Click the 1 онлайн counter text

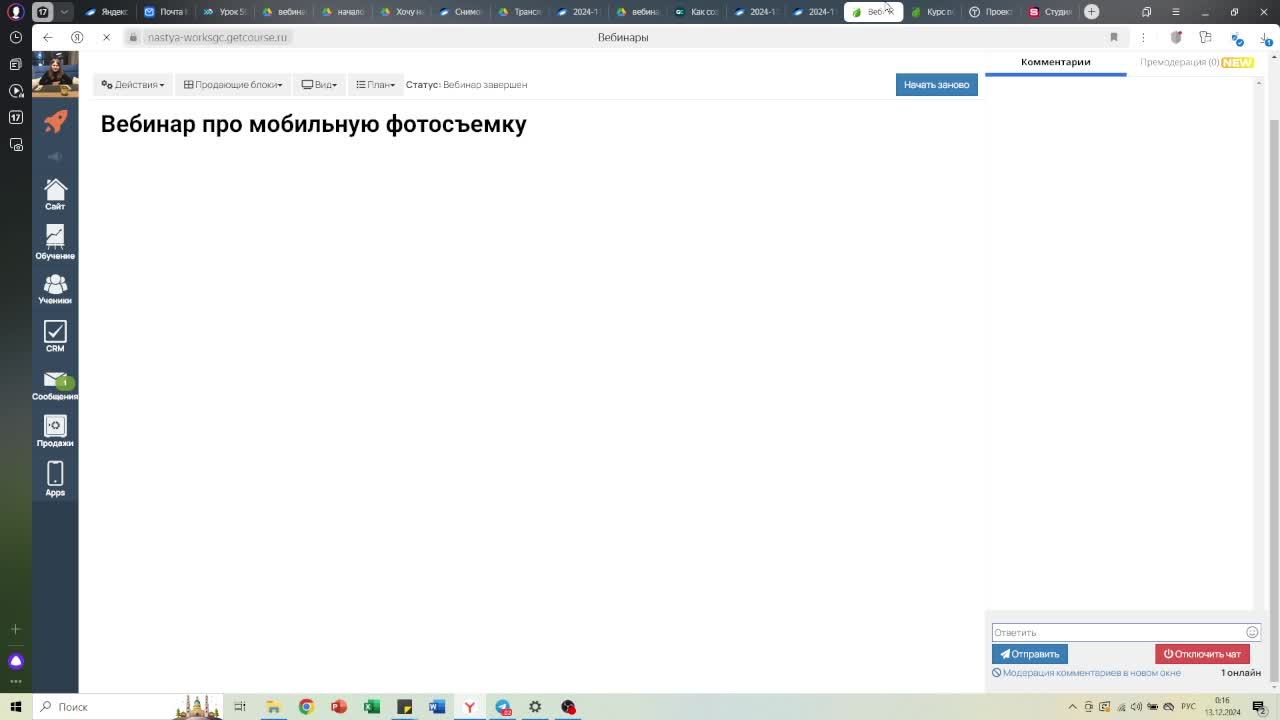pos(1241,673)
